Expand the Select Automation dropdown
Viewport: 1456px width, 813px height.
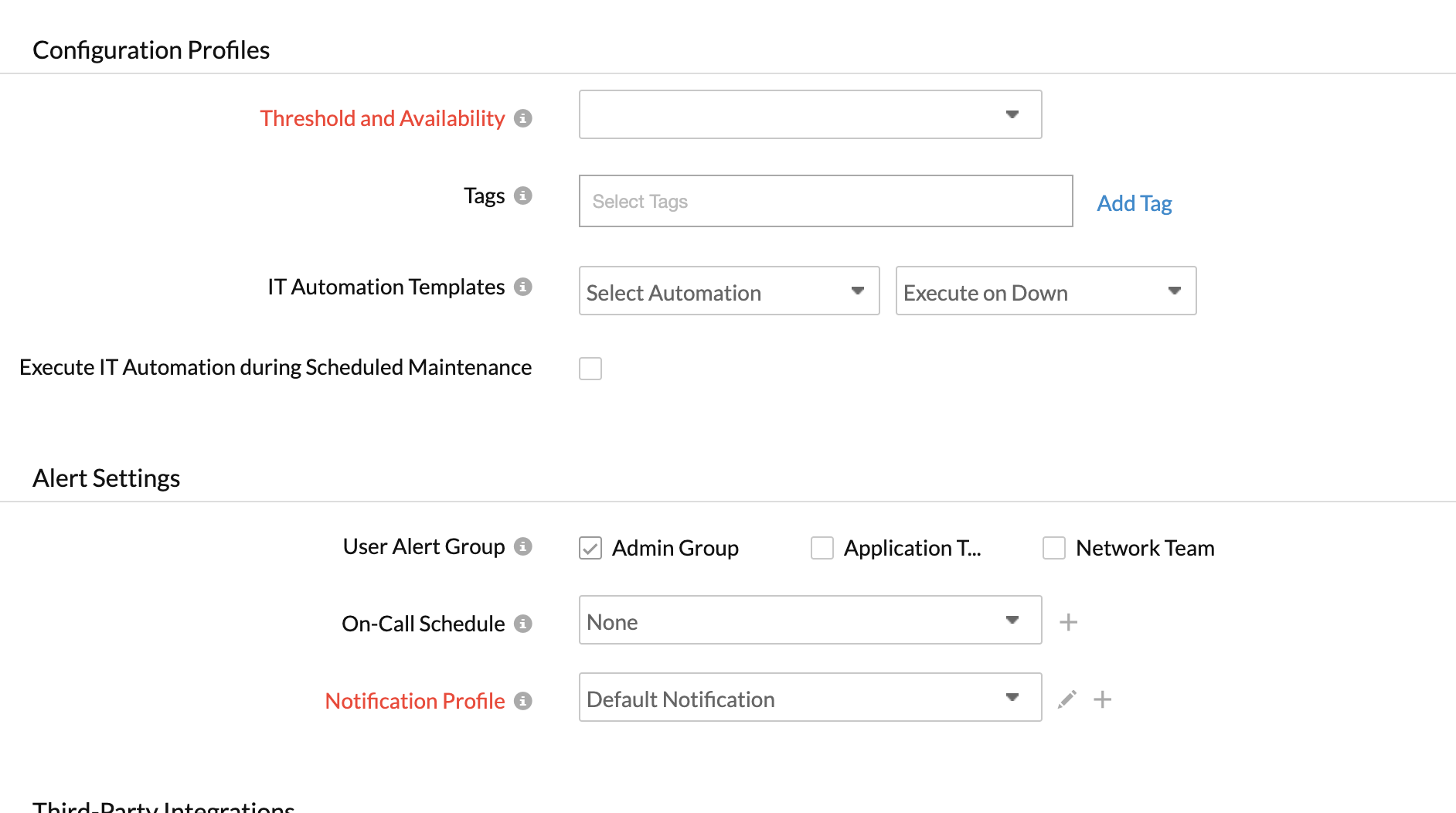tap(729, 291)
